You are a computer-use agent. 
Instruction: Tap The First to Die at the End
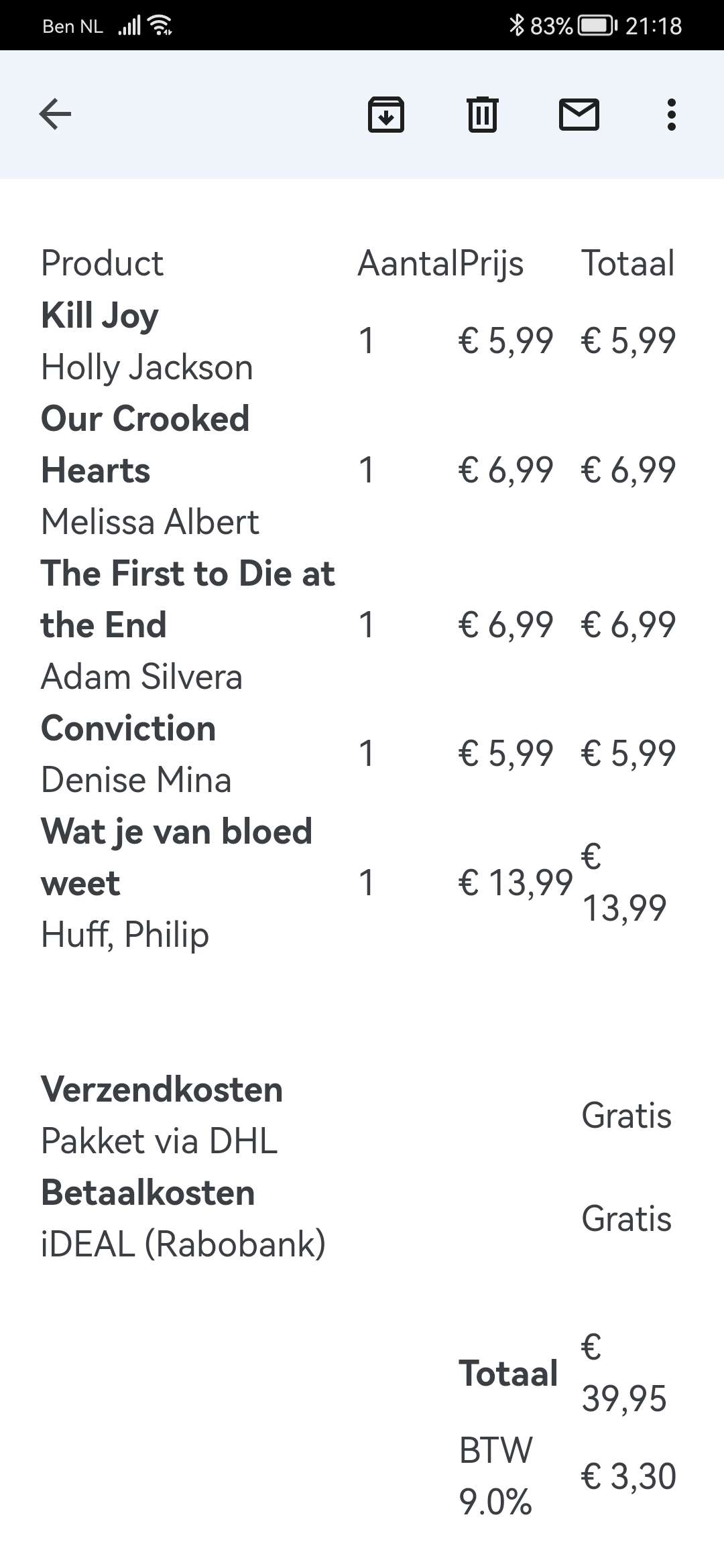[x=188, y=598]
